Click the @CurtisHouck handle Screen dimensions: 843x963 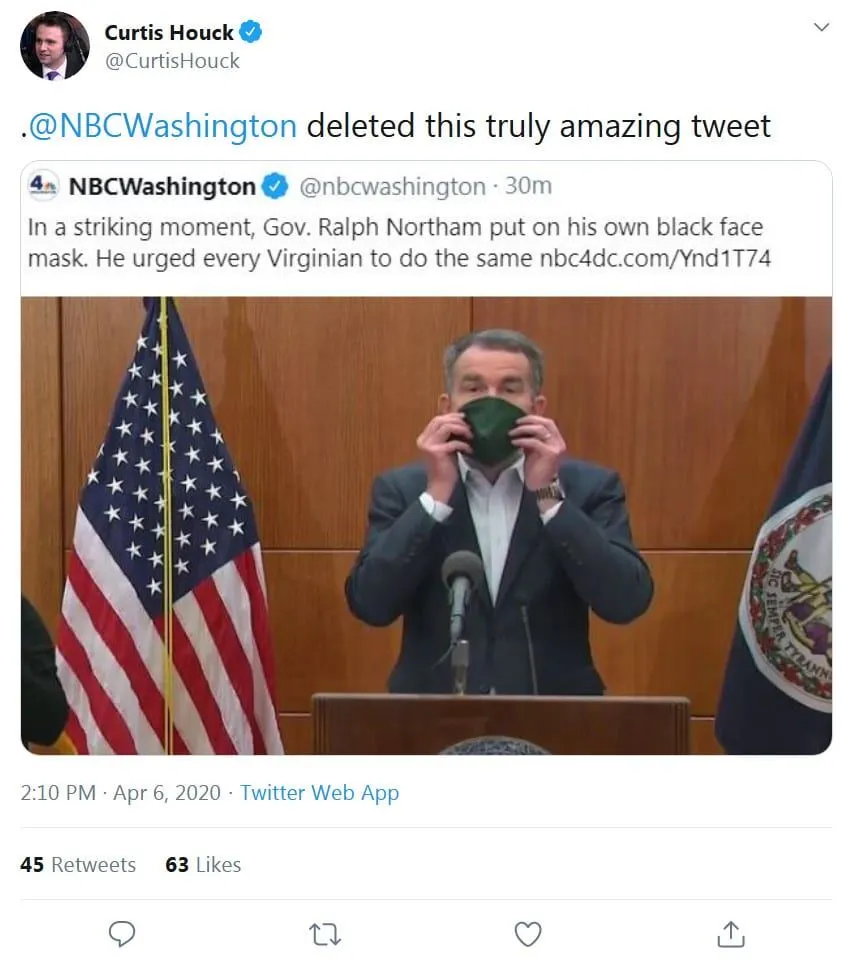pos(172,61)
